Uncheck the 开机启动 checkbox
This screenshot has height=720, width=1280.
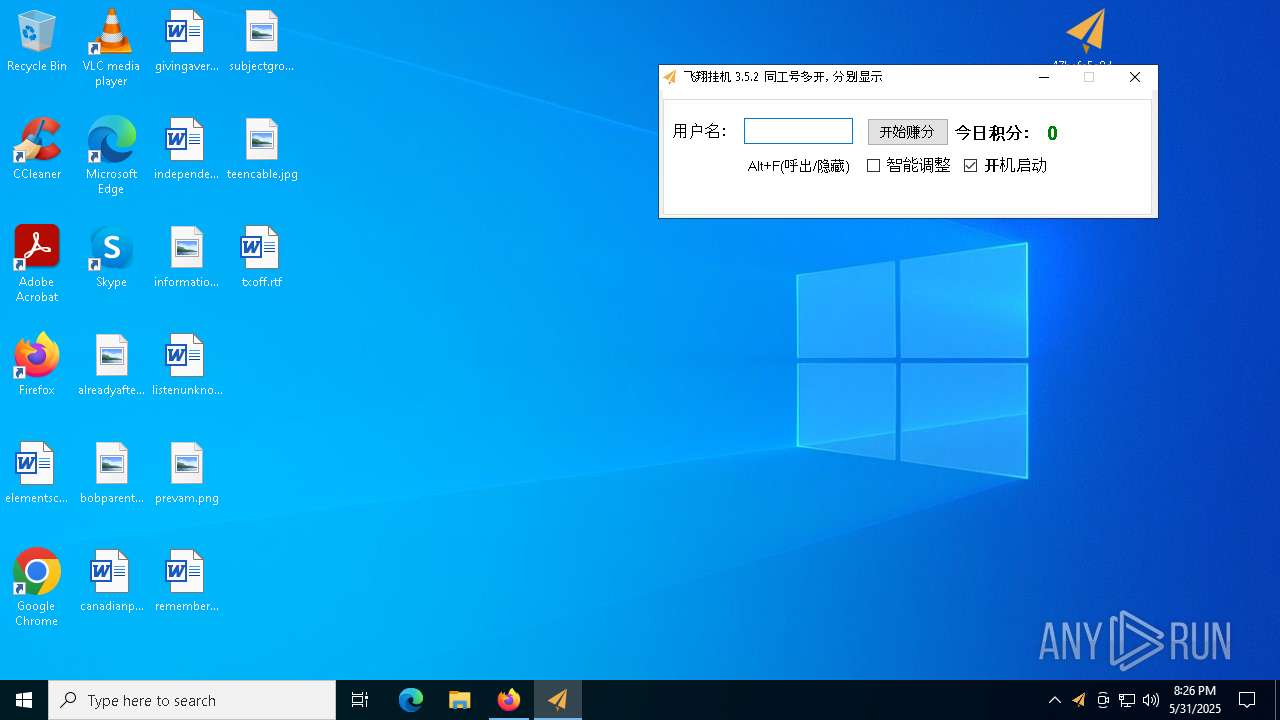point(970,165)
